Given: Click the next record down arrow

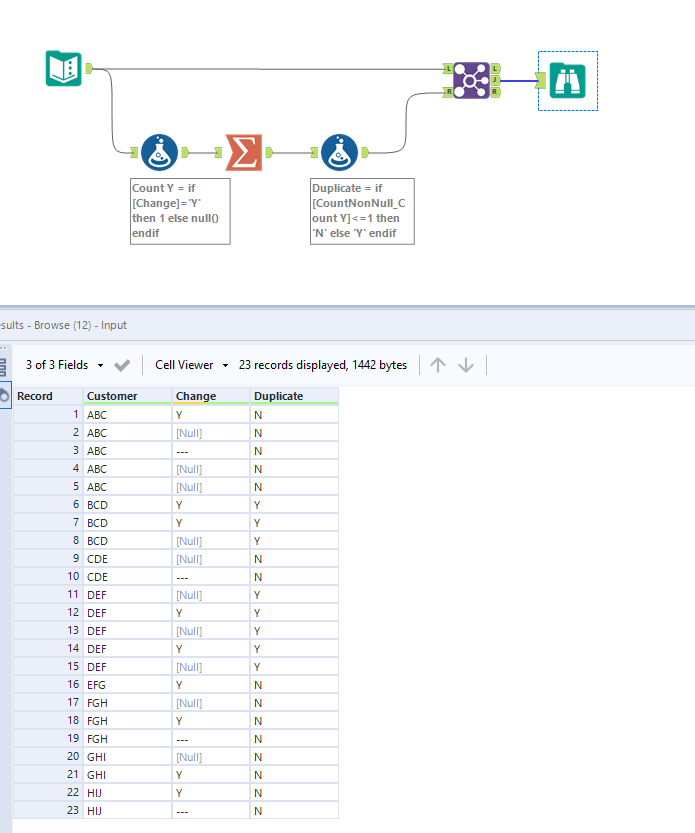Looking at the screenshot, I should pyautogui.click(x=465, y=365).
